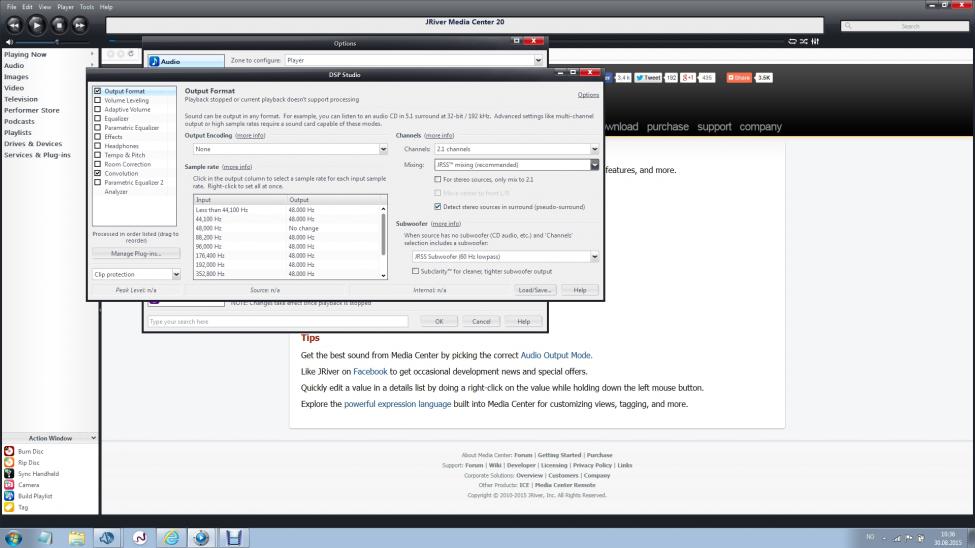This screenshot has height=548, width=975.
Task: Click the sample rate list scrollbar
Action: 383,234
